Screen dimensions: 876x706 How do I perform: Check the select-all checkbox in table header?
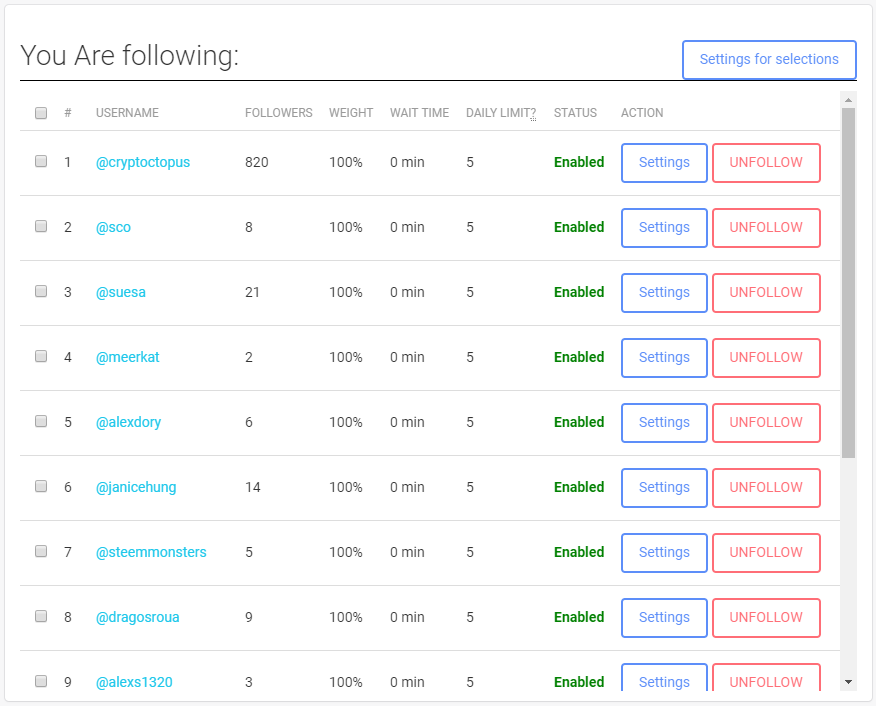(x=41, y=113)
